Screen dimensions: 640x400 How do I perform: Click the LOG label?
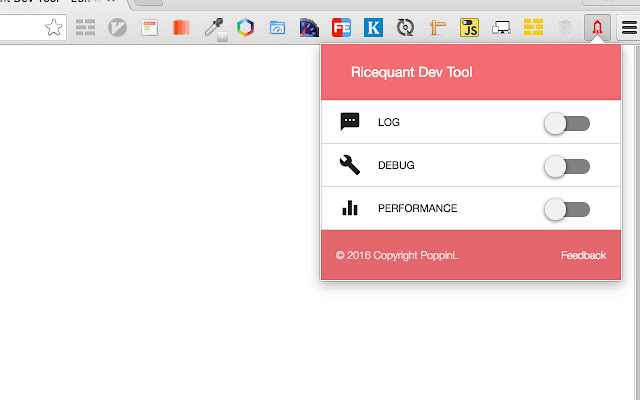click(389, 122)
